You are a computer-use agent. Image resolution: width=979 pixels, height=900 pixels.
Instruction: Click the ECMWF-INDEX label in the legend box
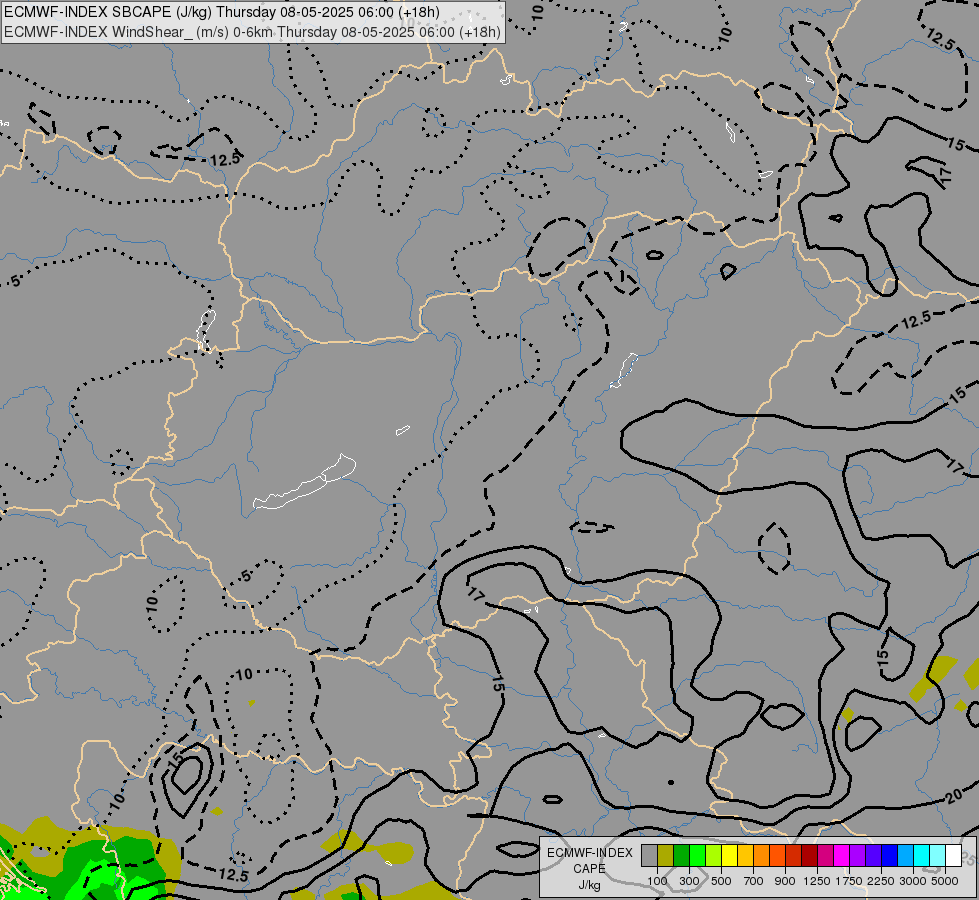point(590,853)
